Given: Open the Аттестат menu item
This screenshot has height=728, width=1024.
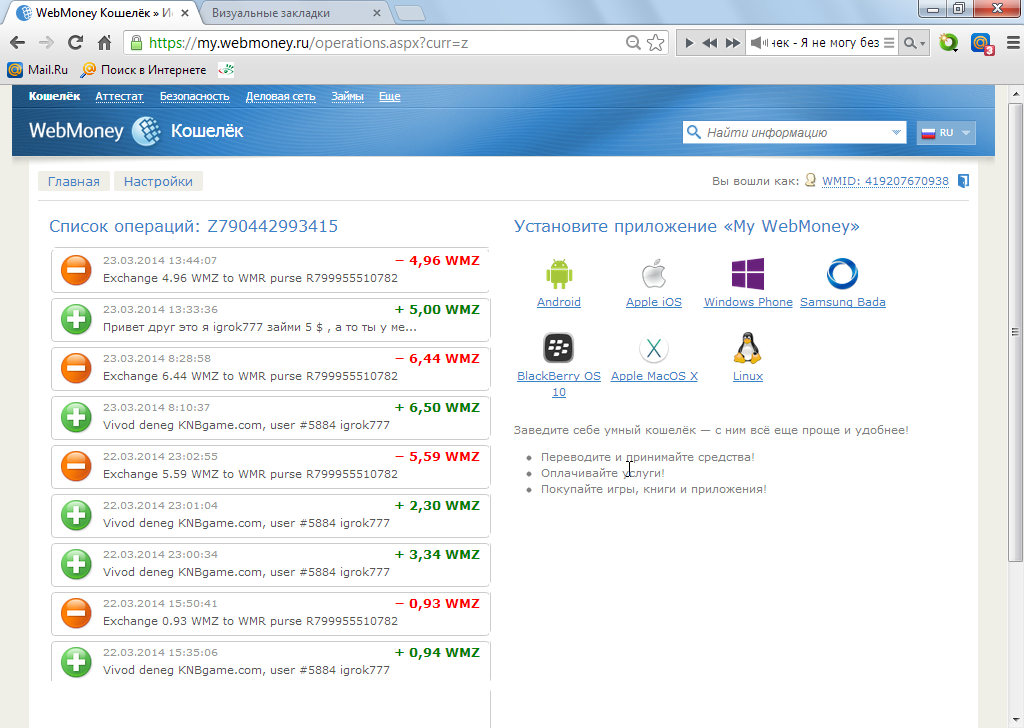Looking at the screenshot, I should [x=119, y=96].
